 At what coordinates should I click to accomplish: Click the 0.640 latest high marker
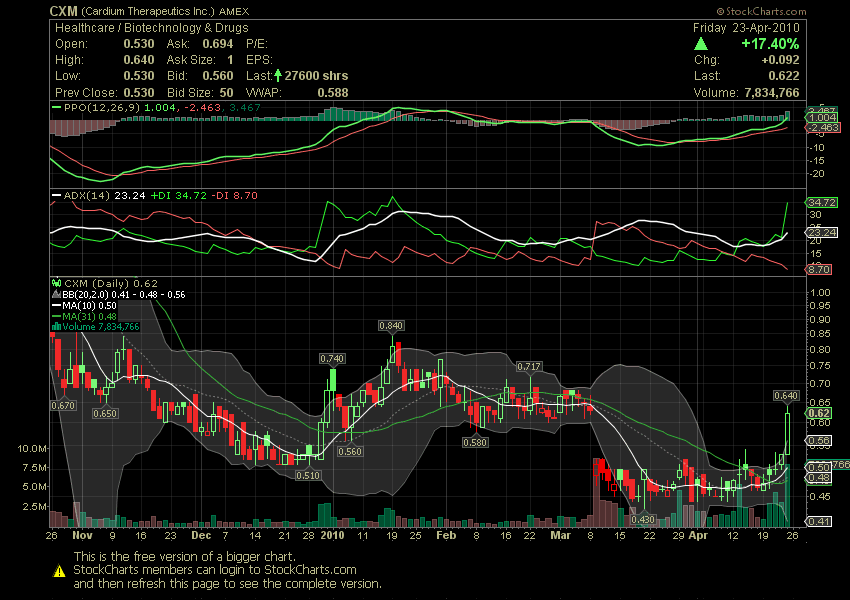tap(786, 396)
